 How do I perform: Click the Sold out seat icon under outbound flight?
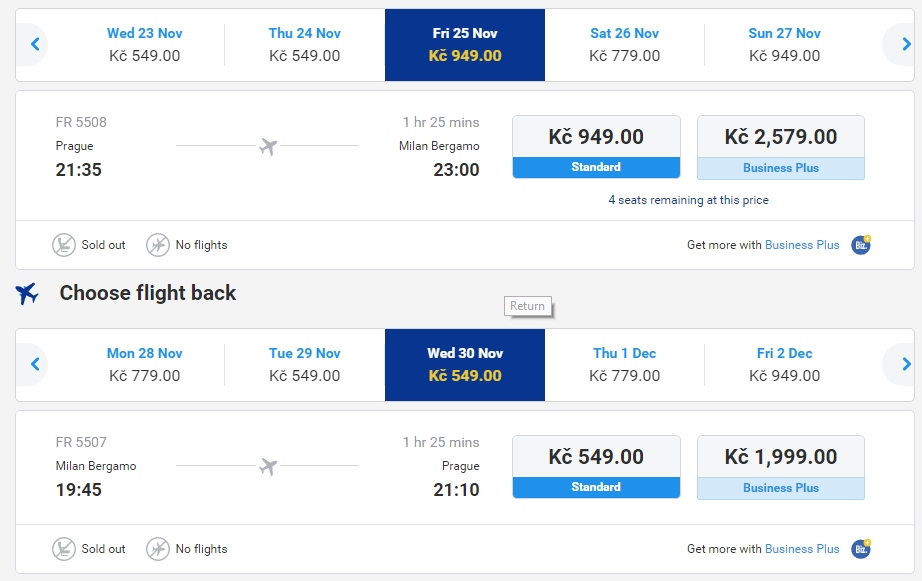64,245
